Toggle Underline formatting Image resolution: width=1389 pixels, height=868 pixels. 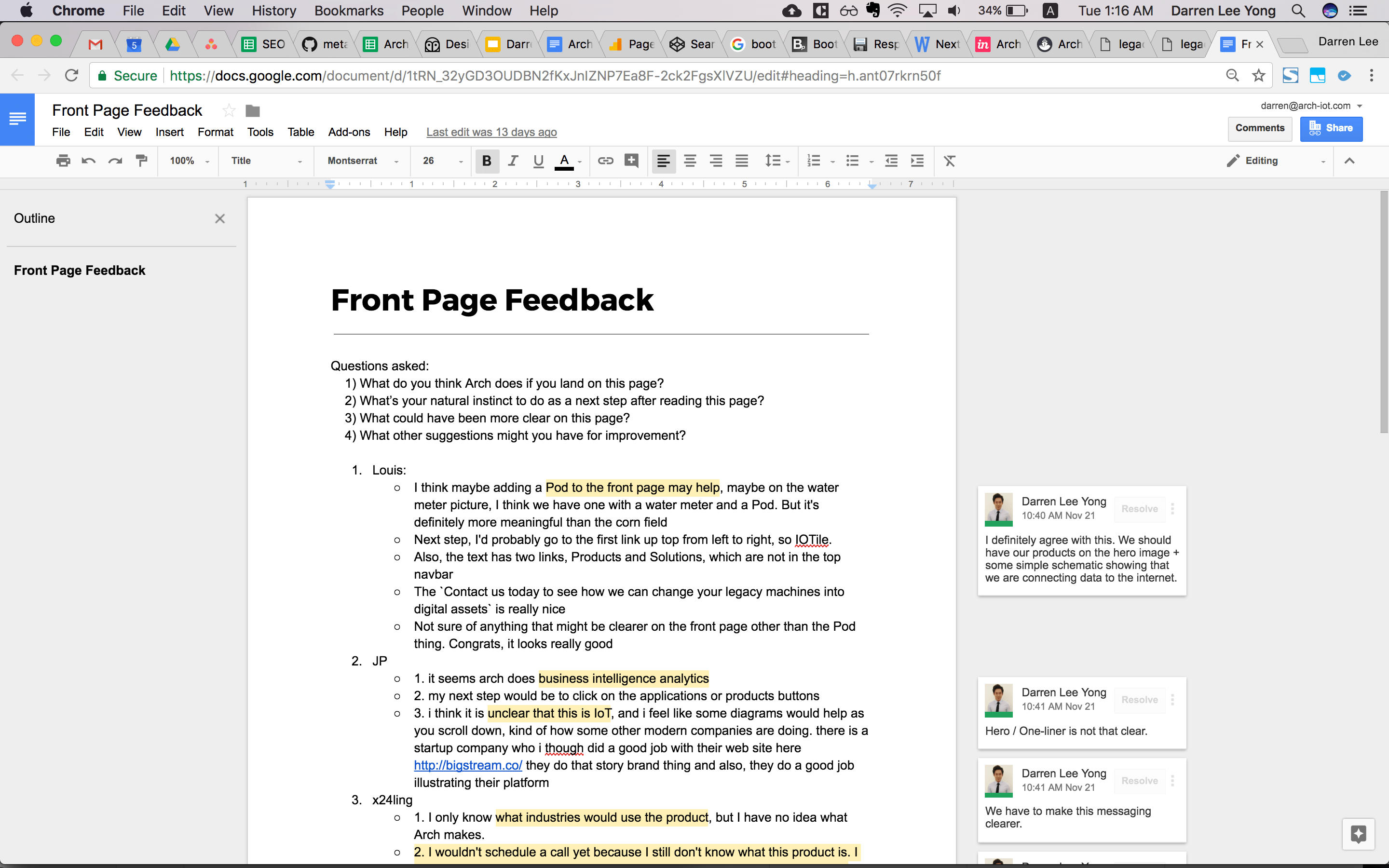(538, 161)
